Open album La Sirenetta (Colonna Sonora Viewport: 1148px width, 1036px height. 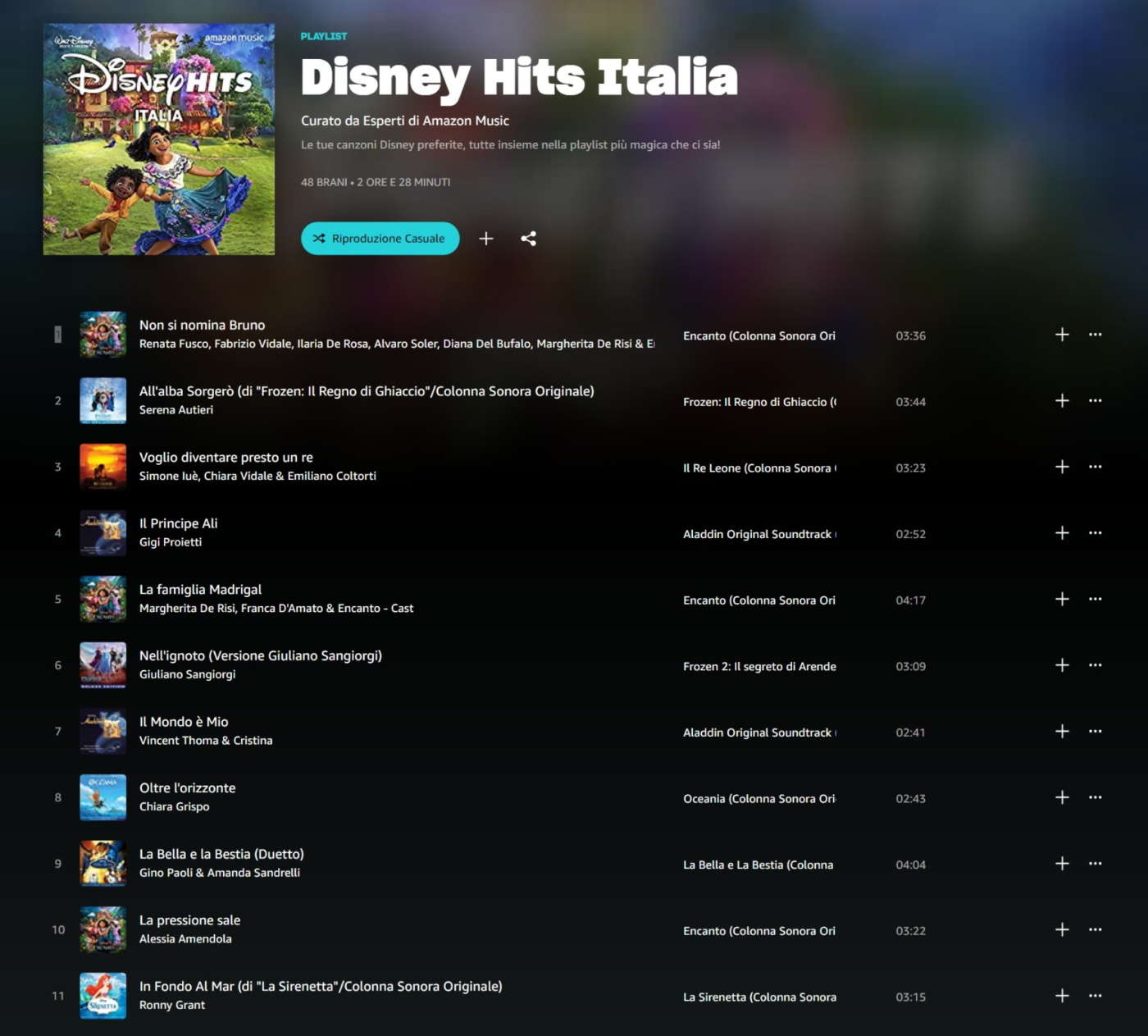click(x=759, y=997)
